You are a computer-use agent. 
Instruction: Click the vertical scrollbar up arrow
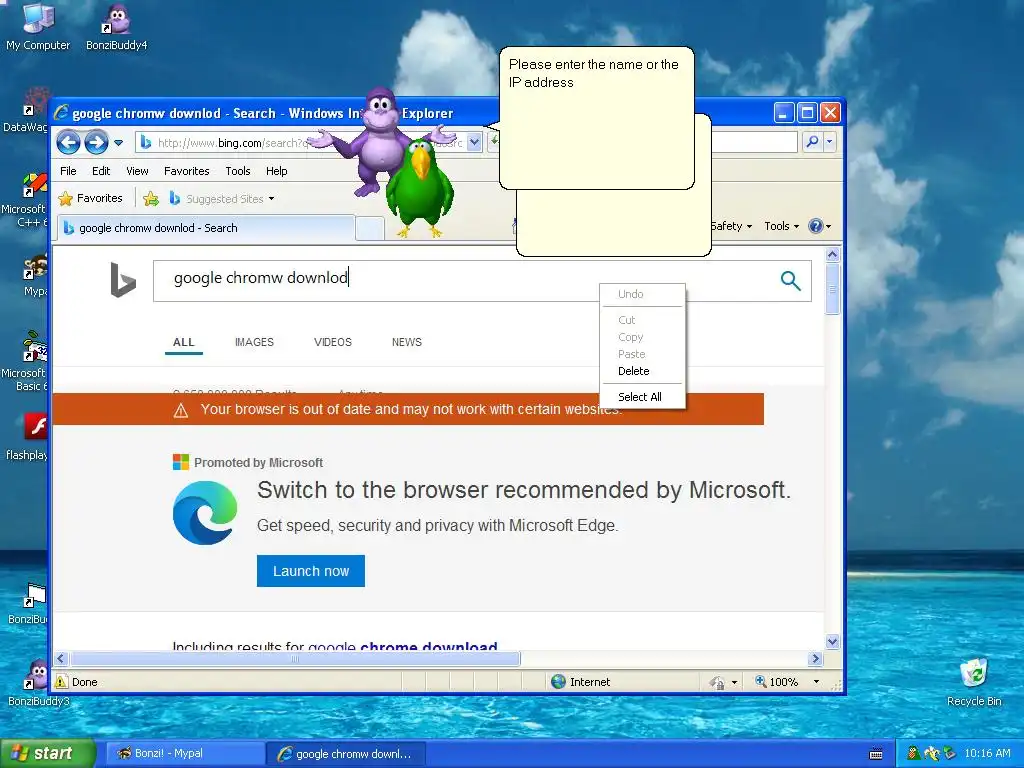point(832,255)
